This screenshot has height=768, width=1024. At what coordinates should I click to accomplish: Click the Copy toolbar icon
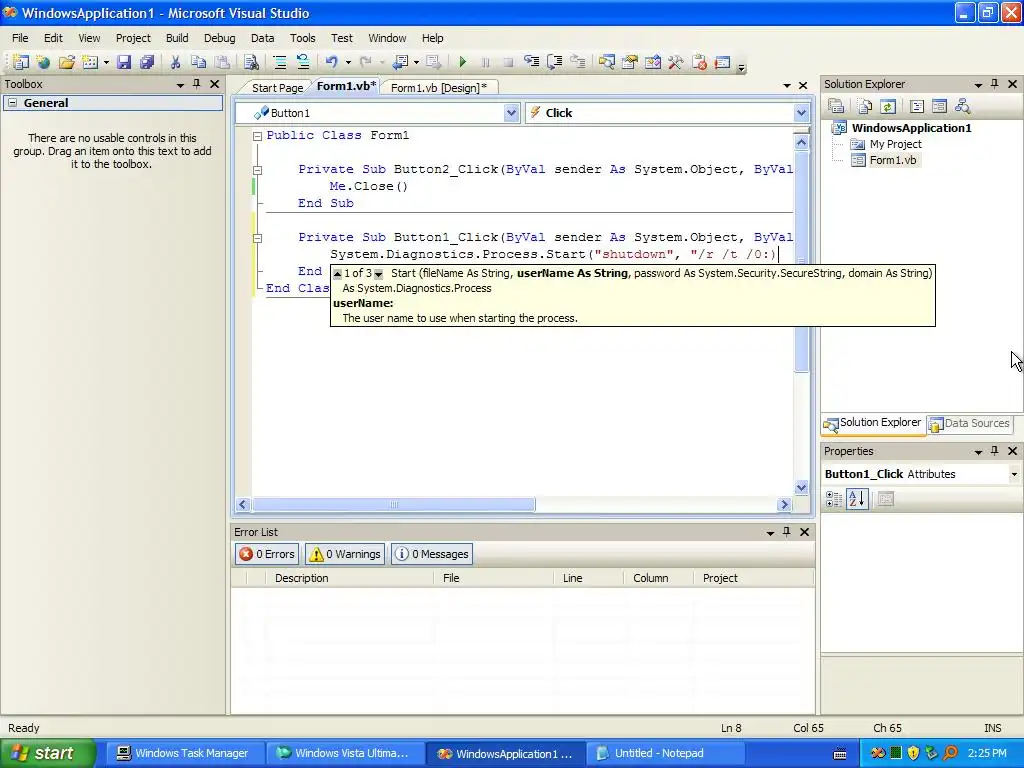(199, 62)
